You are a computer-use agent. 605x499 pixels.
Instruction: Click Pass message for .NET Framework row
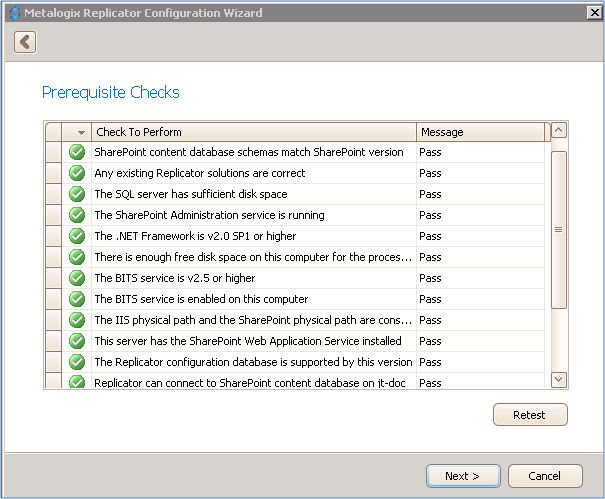(x=430, y=236)
